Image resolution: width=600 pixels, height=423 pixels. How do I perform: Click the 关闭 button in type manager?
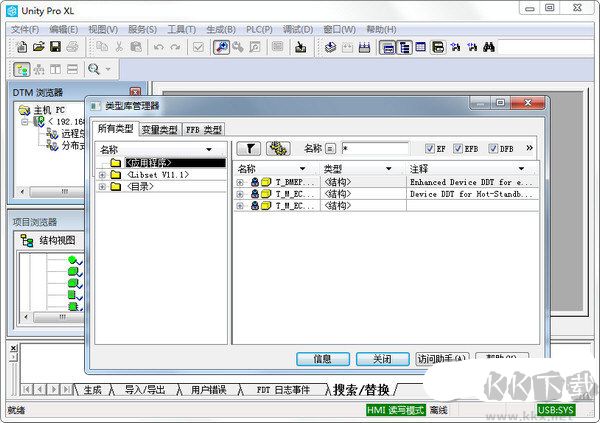[382, 359]
